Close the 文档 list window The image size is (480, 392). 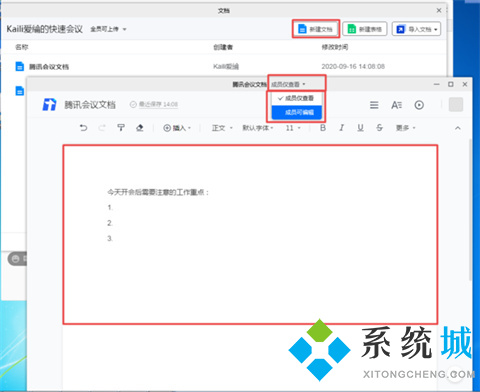(439, 11)
